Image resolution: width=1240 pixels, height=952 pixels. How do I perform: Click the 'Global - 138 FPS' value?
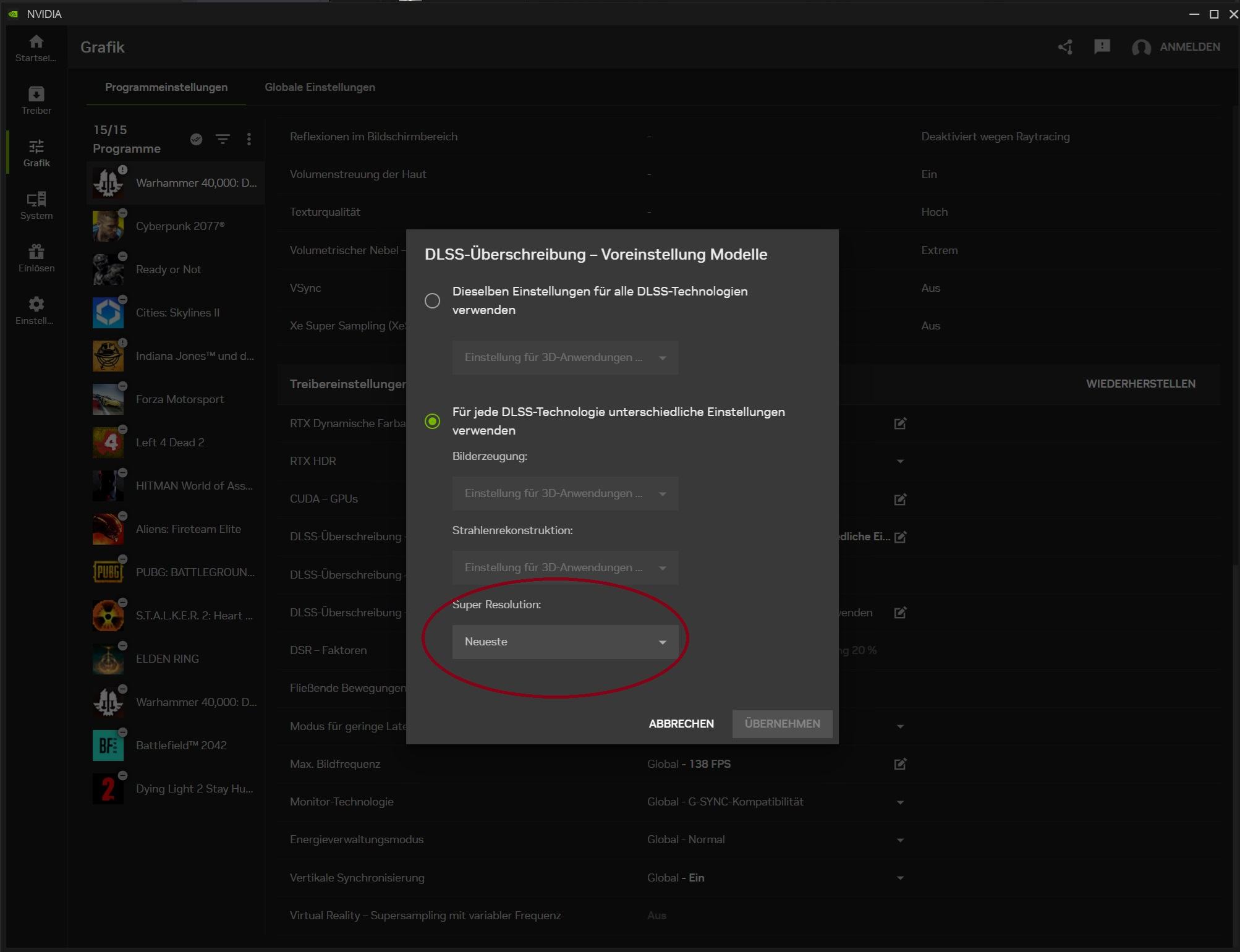point(689,764)
